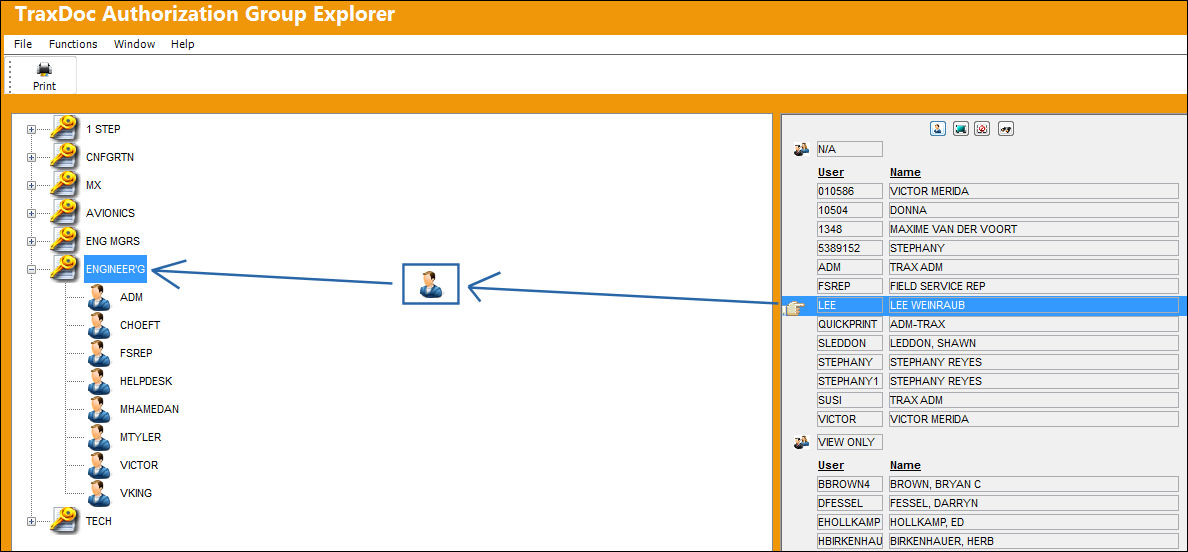Click the key icon beside 1 STEP

(64, 129)
